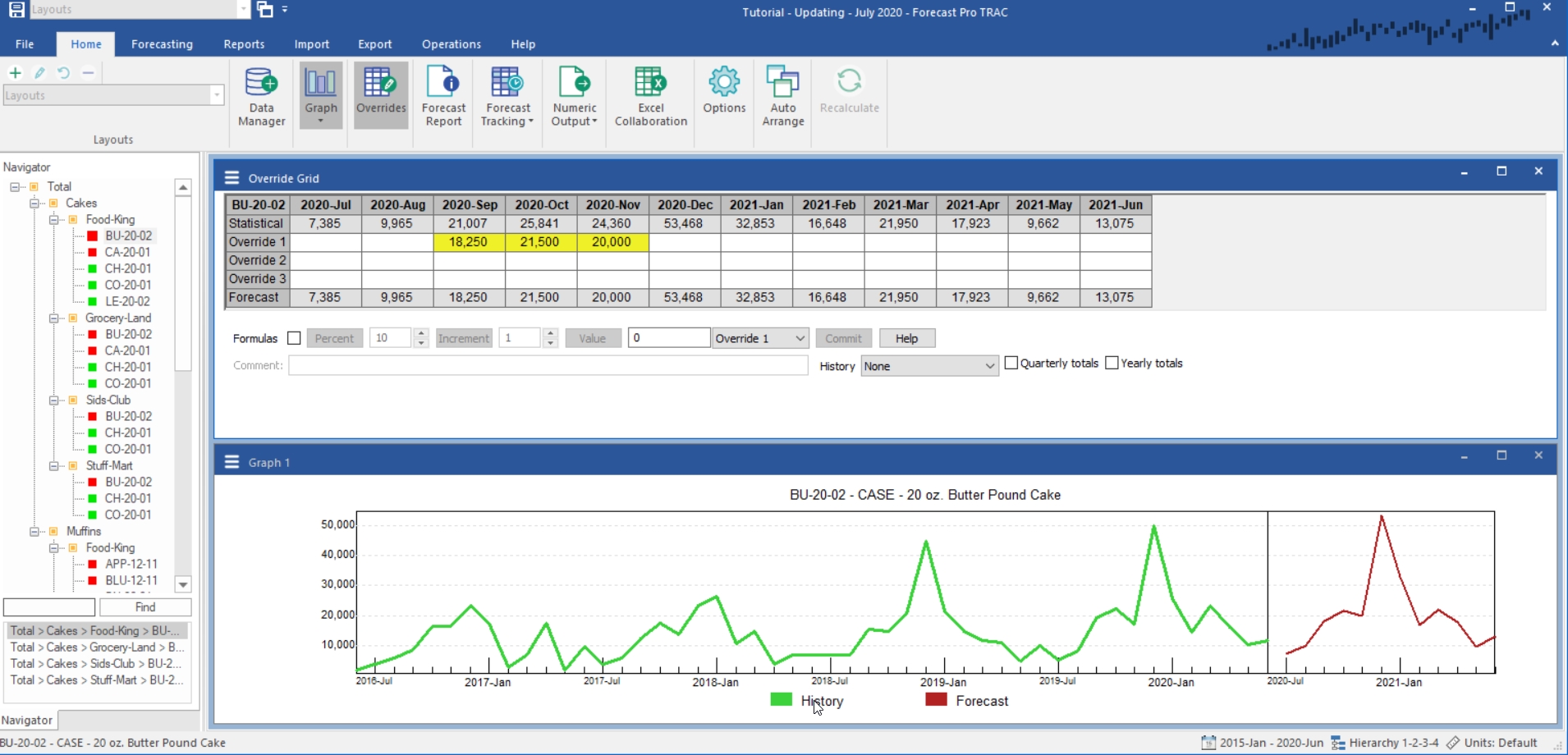Add a new layout with plus icon
Viewport: 1568px width, 755px height.
pos(15,72)
